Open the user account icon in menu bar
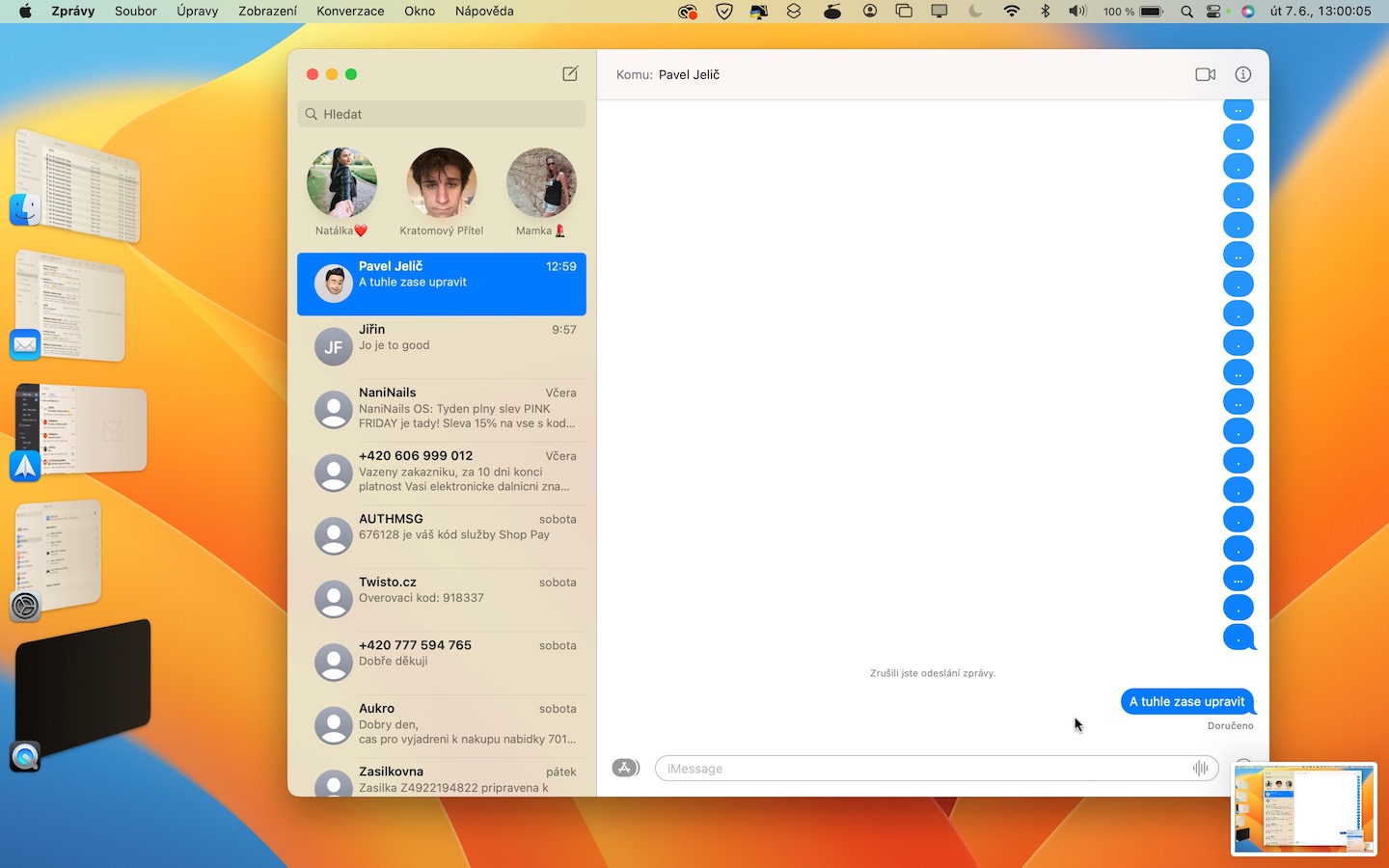 [x=870, y=12]
